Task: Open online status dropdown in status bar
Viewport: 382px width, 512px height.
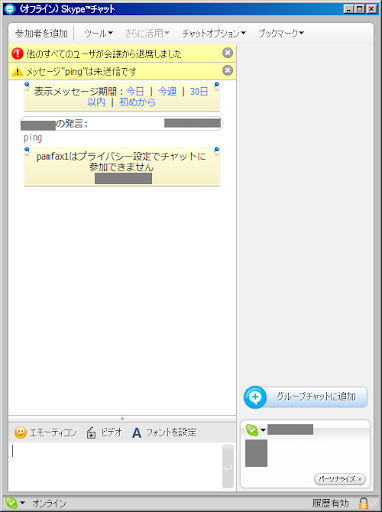Action: tap(15, 503)
